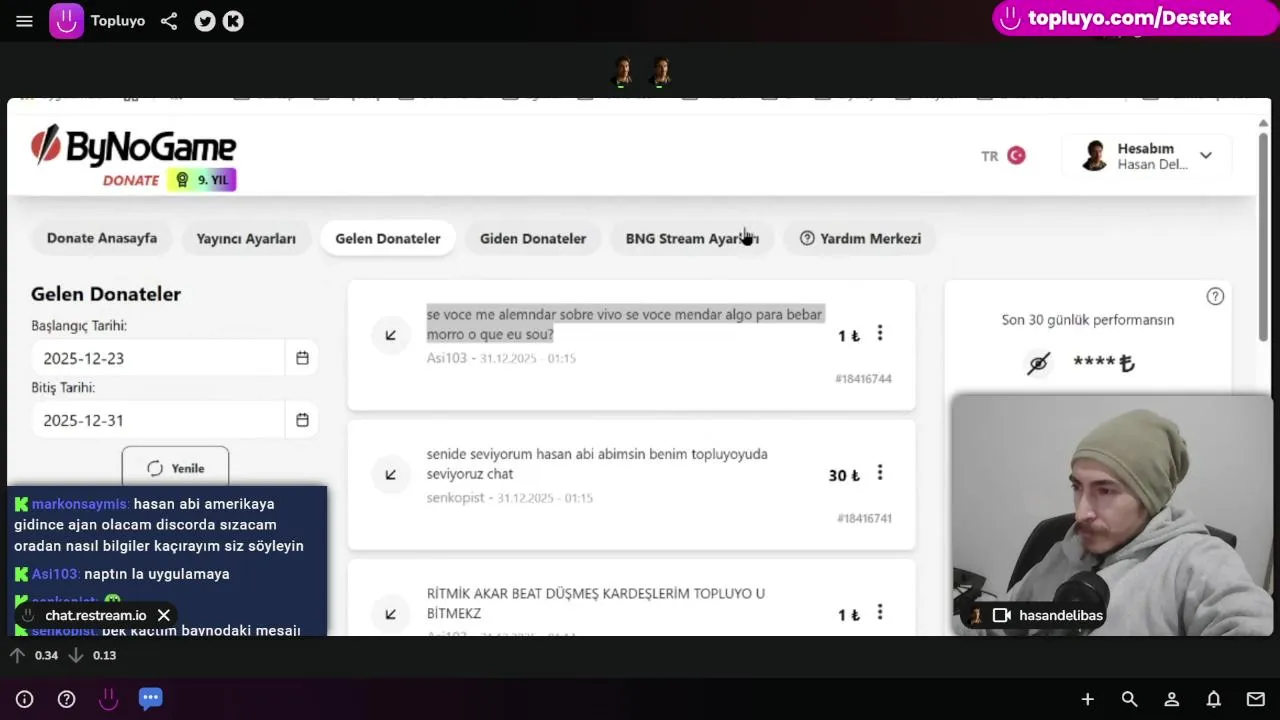1280x720 pixels.
Task: Select Gelen Donateler tab
Action: (388, 238)
